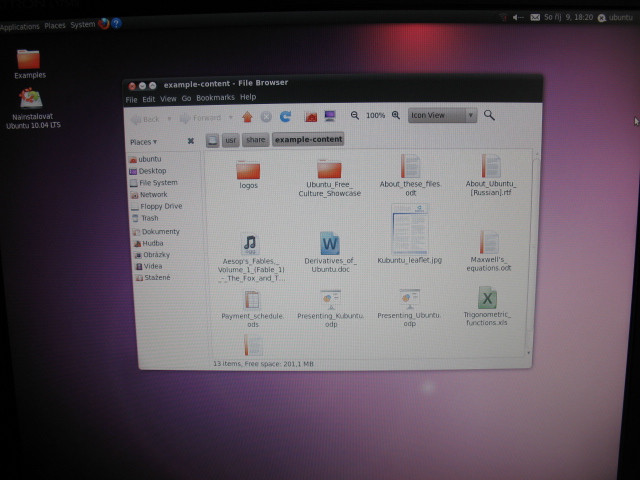
Task: Open the View menu
Action: click(x=168, y=99)
